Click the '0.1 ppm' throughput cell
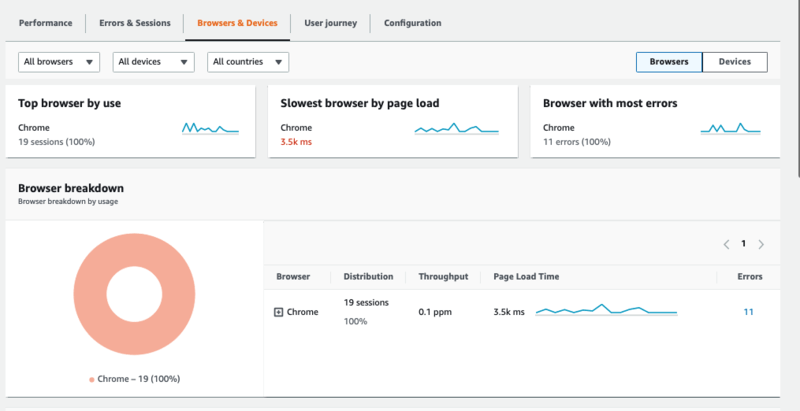Image resolution: width=800 pixels, height=411 pixels. click(x=435, y=312)
